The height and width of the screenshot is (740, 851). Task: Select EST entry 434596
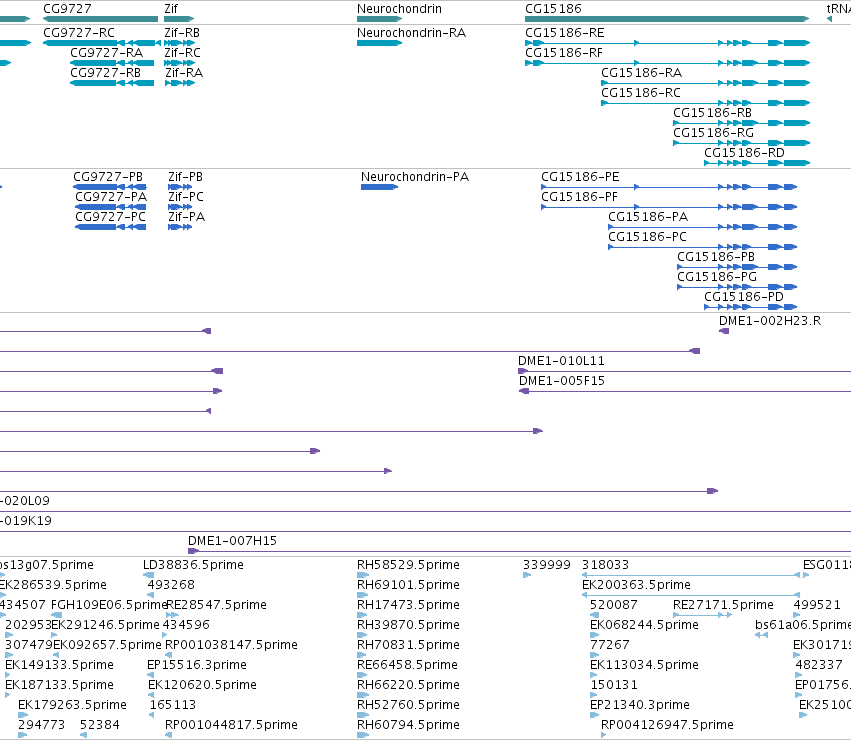(x=186, y=625)
